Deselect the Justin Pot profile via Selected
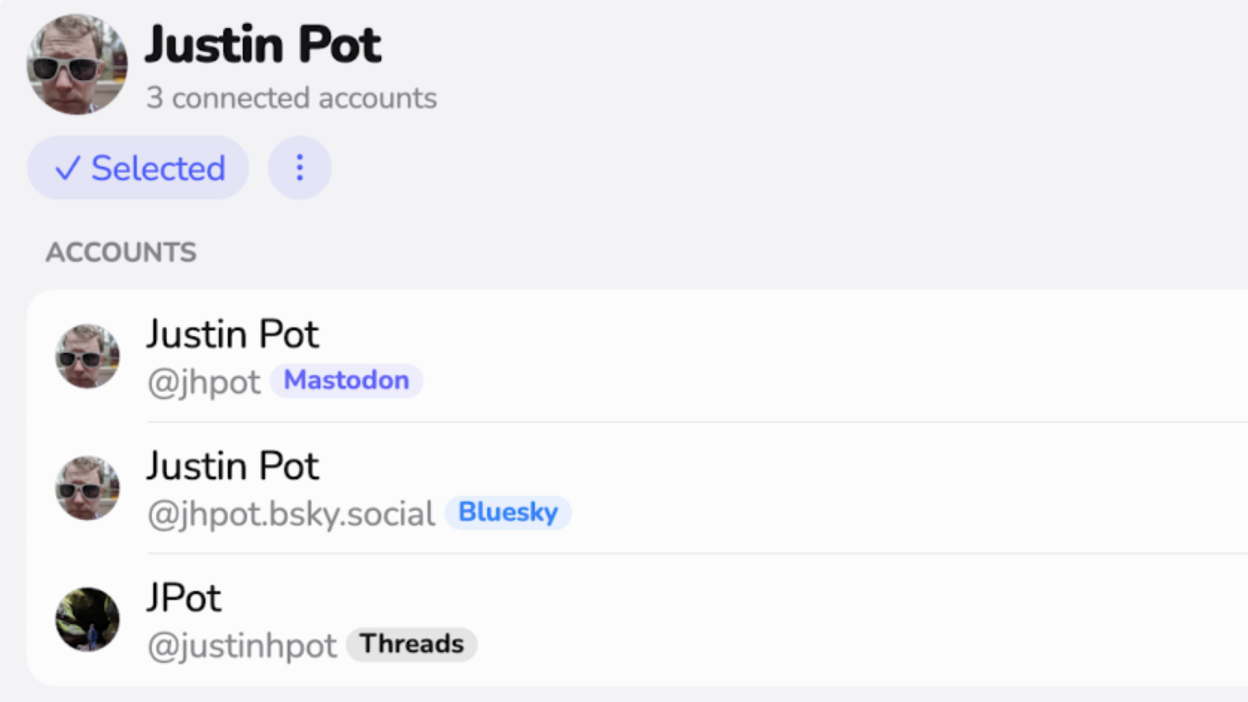The height and width of the screenshot is (702, 1248). [x=138, y=168]
